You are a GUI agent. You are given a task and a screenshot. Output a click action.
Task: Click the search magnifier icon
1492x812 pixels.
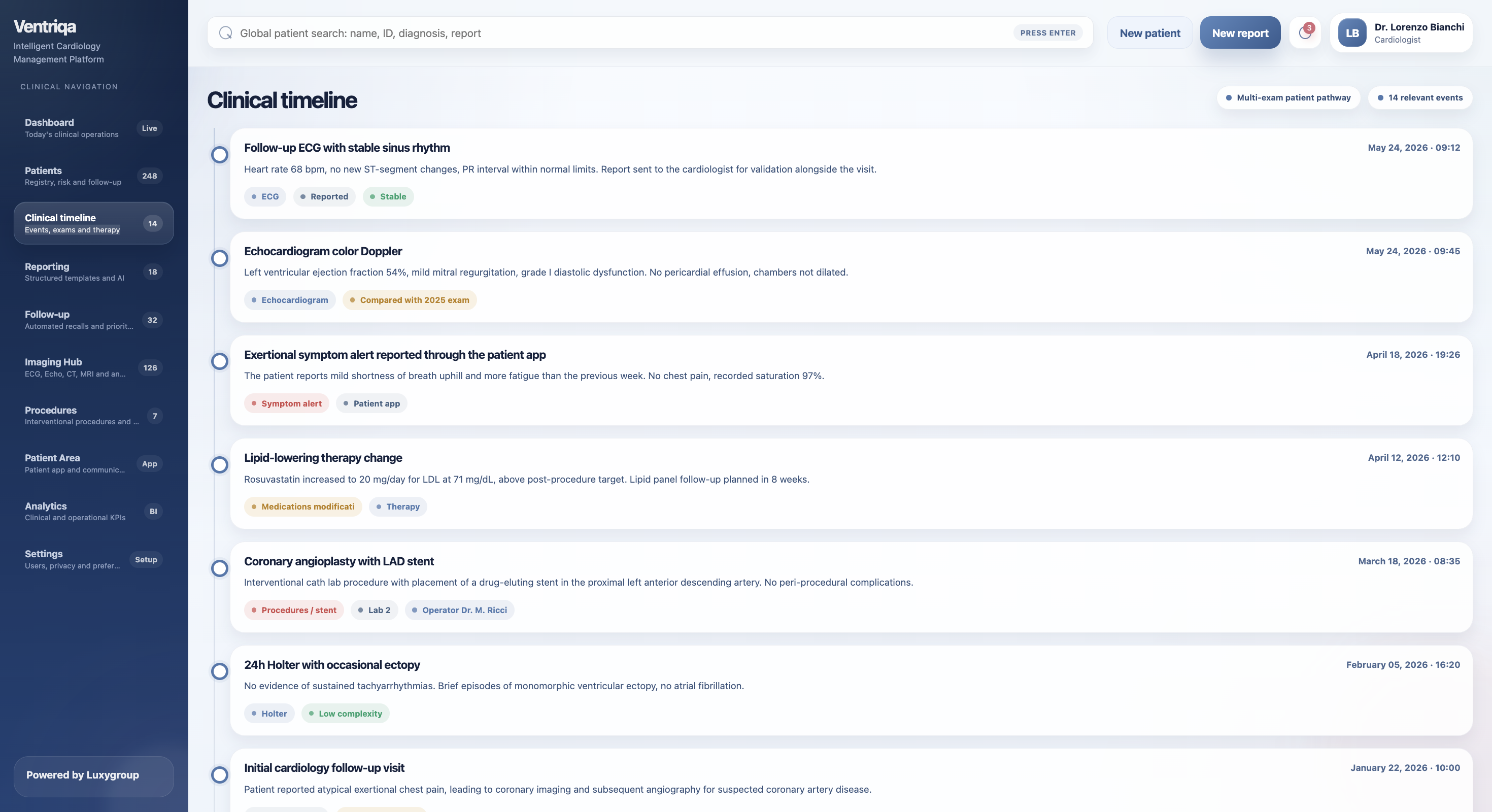tap(225, 33)
